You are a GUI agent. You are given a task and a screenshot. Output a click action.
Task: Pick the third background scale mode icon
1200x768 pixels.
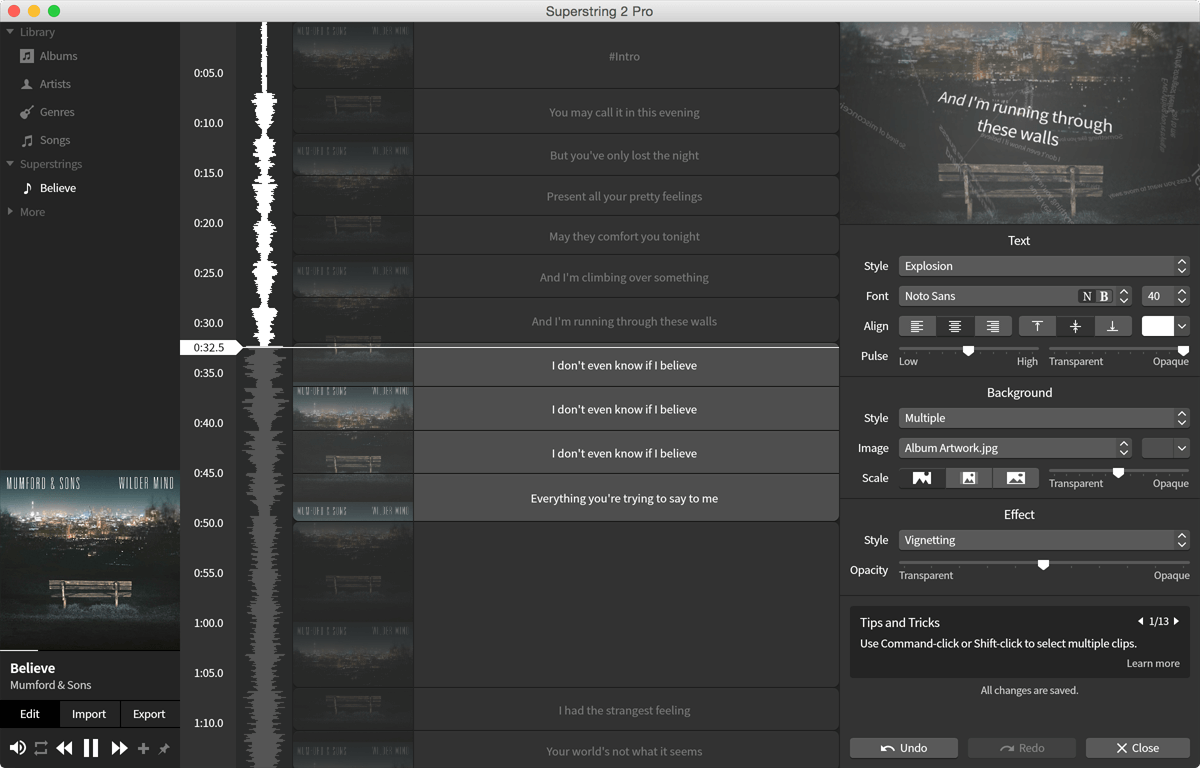coord(1015,478)
